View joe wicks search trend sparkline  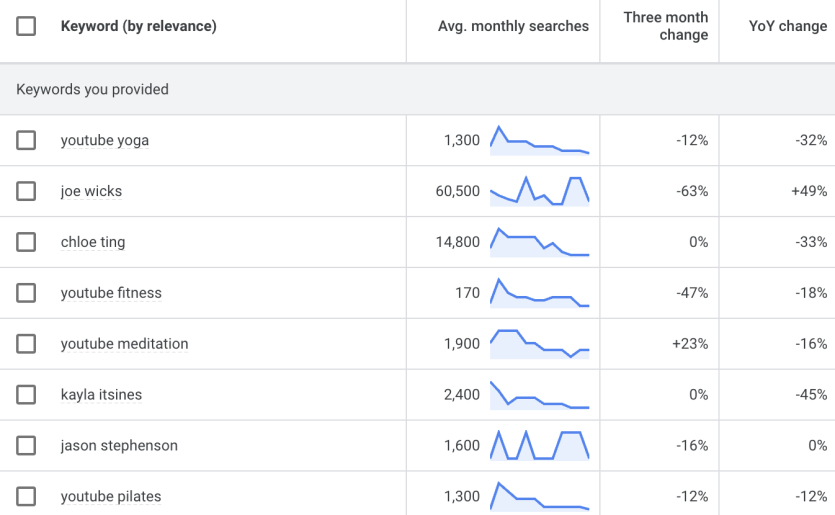539,191
